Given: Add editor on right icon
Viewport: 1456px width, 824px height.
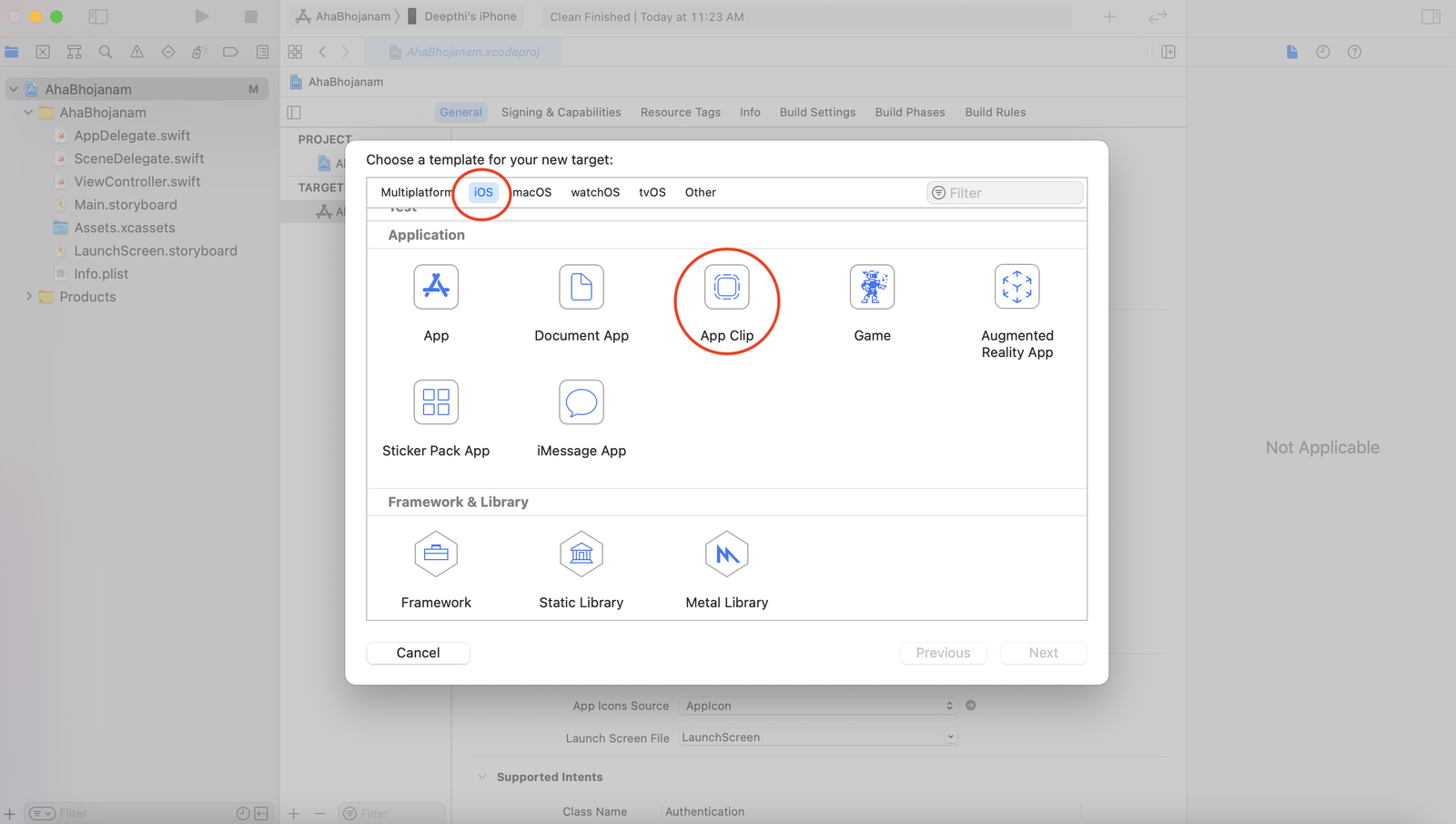Looking at the screenshot, I should (1168, 52).
